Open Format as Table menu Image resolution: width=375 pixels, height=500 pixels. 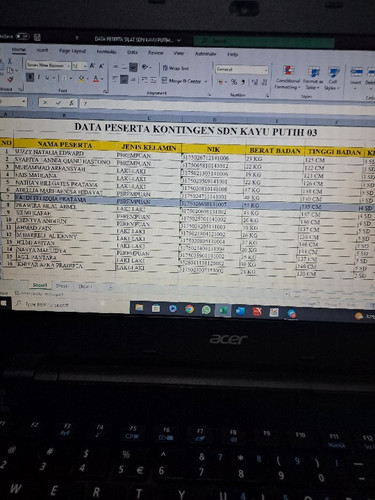pos(313,79)
